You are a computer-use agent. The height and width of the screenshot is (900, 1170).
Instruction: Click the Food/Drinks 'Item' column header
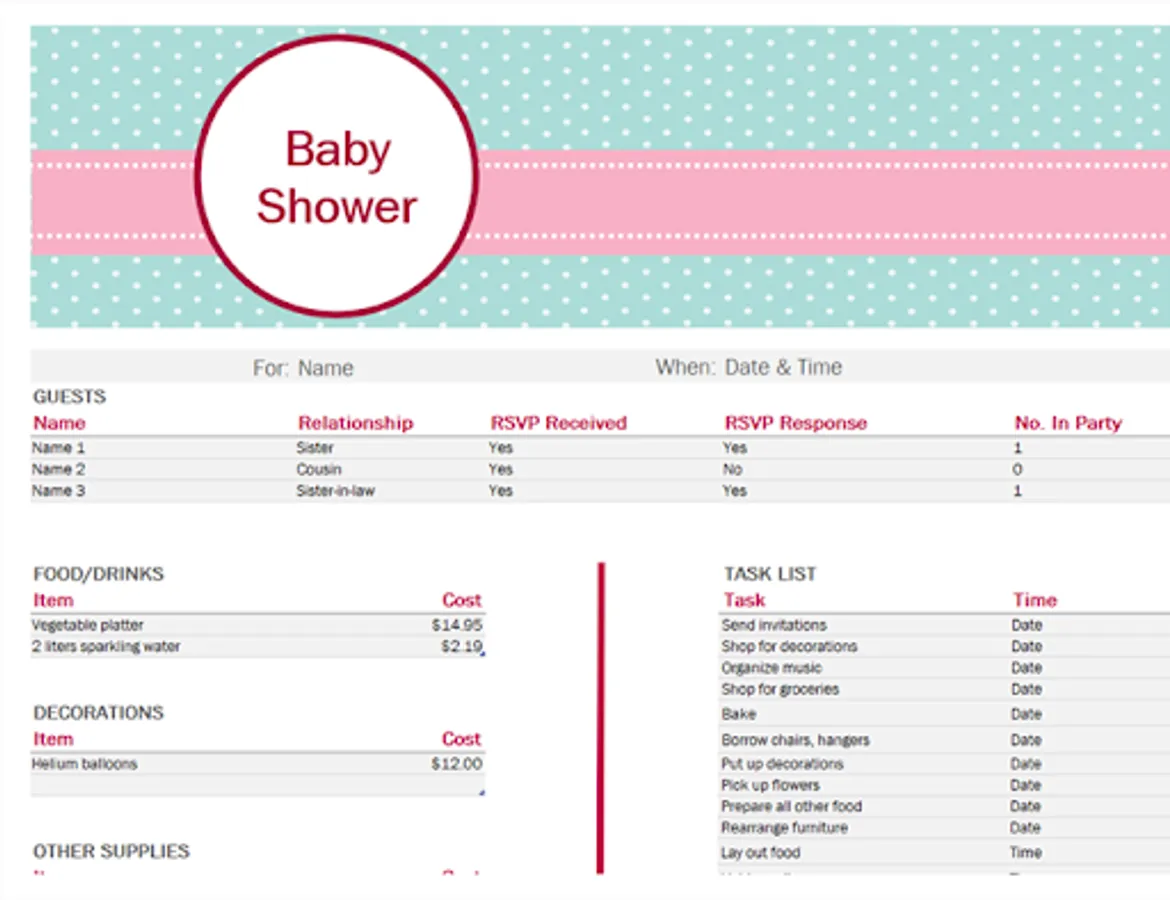coord(53,600)
